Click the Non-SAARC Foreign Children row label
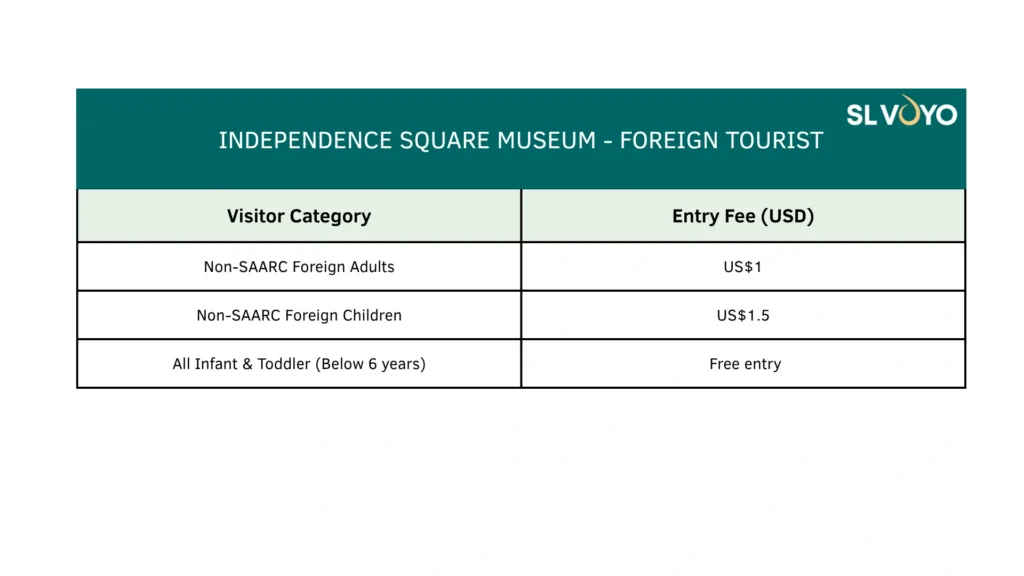 coord(298,315)
